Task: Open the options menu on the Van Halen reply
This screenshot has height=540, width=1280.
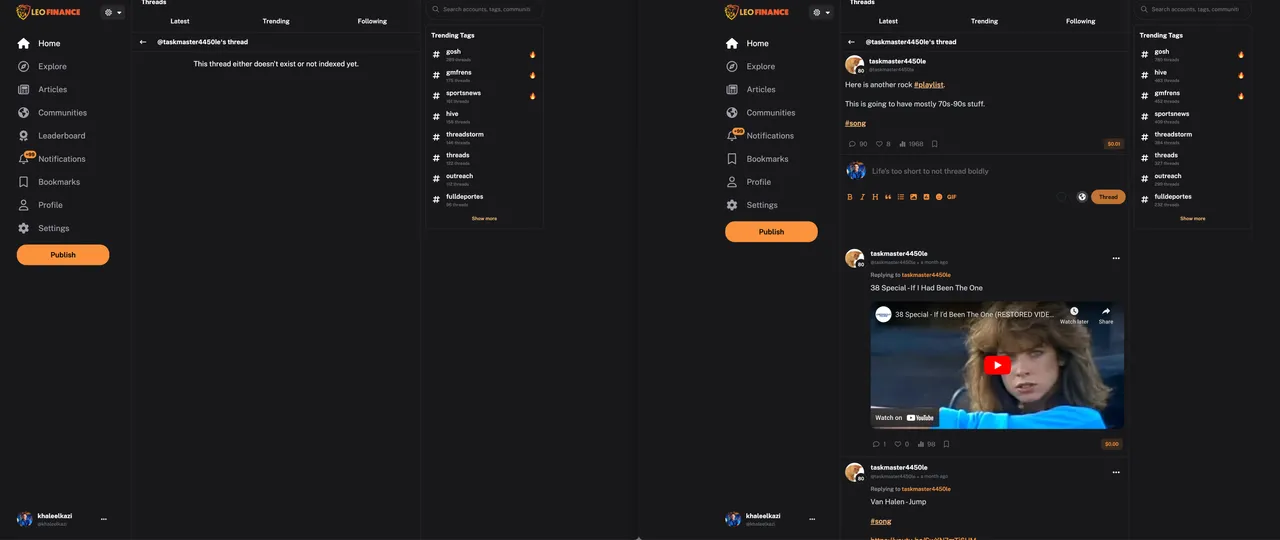Action: click(x=1116, y=472)
